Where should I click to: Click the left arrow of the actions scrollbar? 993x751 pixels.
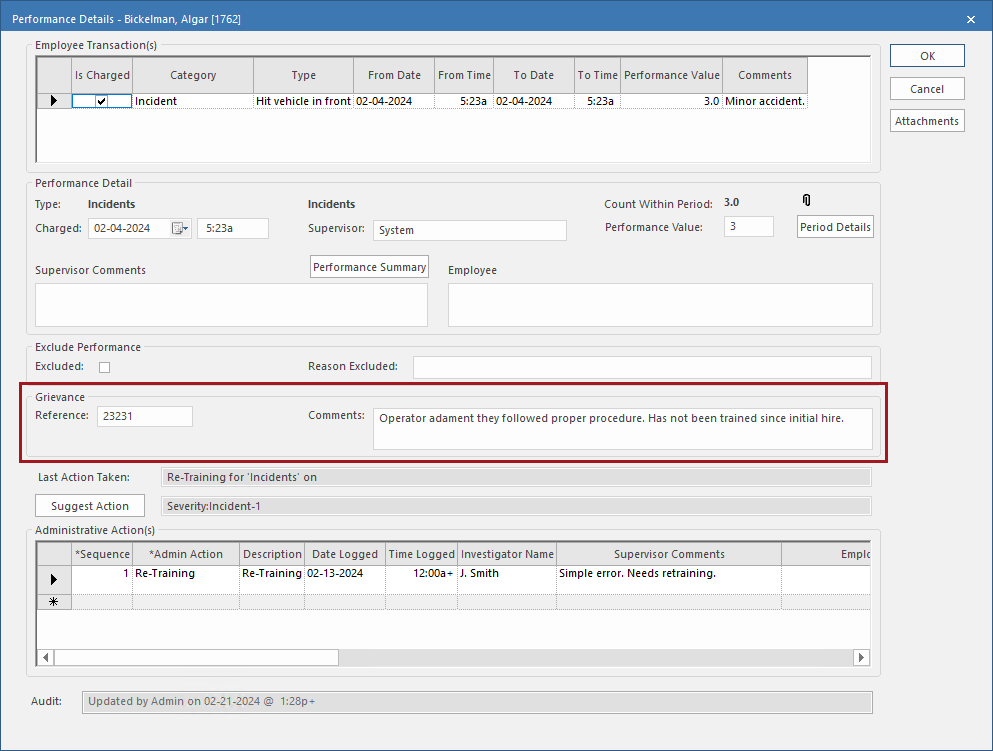45,657
